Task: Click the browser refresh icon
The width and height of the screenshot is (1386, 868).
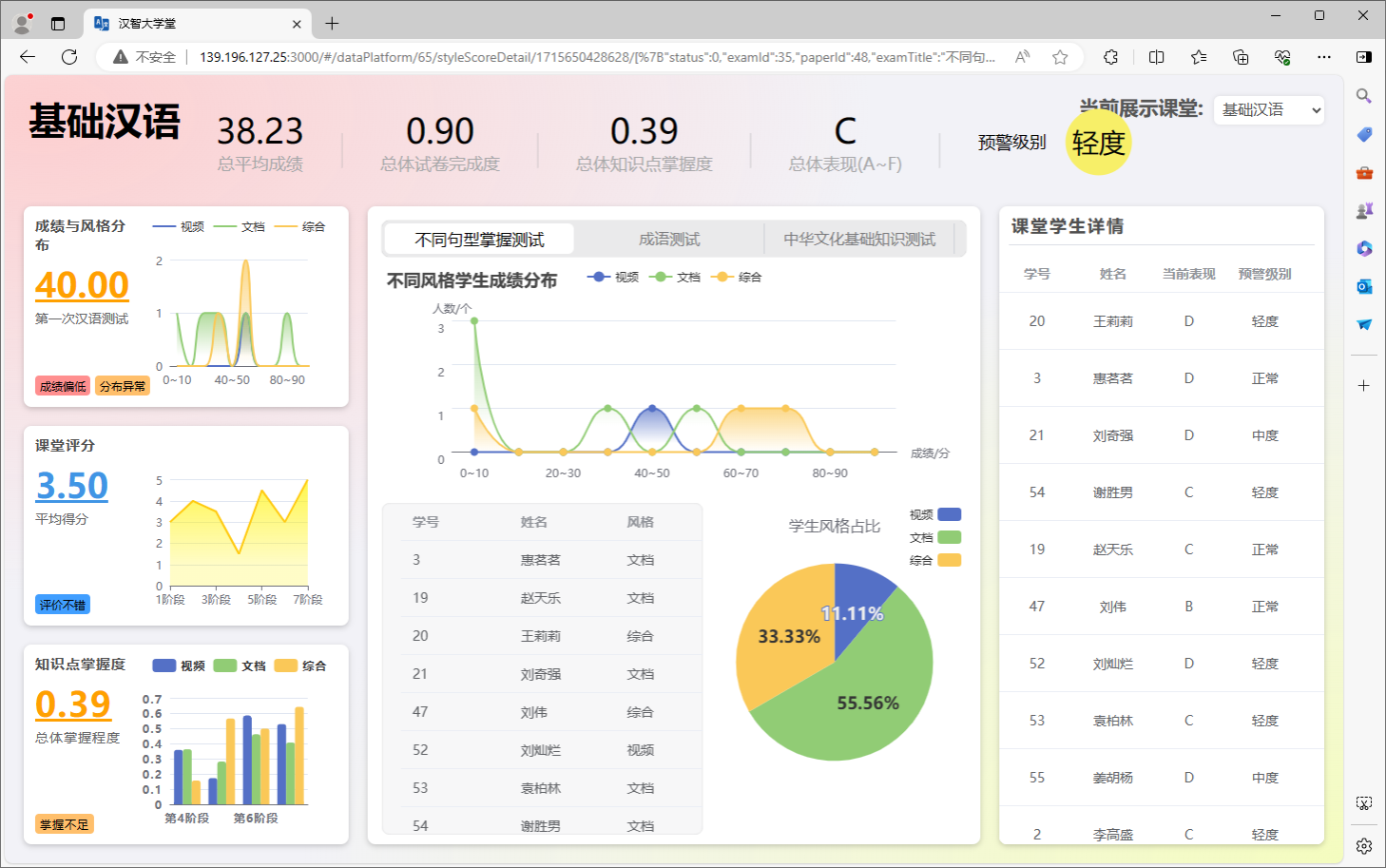Action: click(69, 57)
